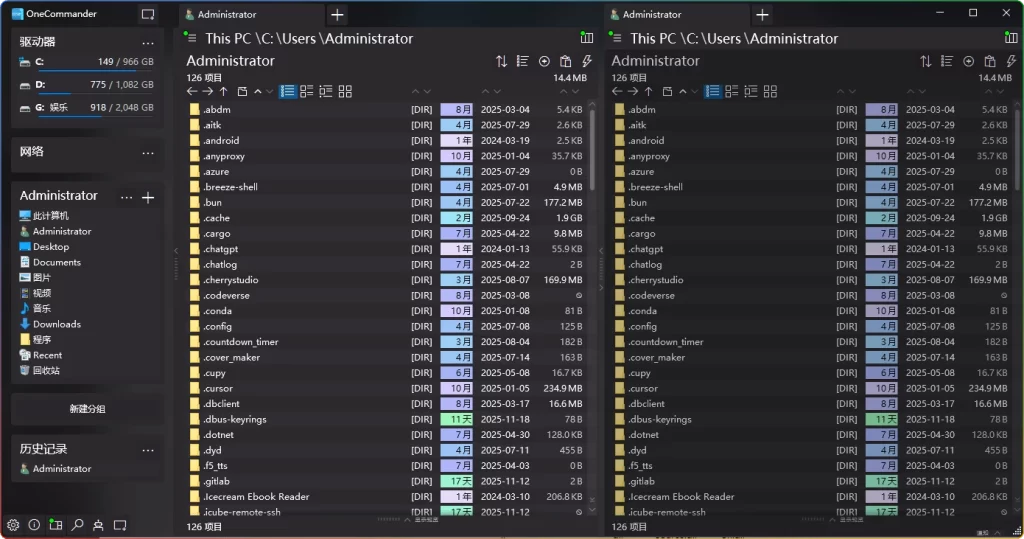Add favorite with plus beside Administrator group
The height and width of the screenshot is (539, 1024).
[x=148, y=197]
